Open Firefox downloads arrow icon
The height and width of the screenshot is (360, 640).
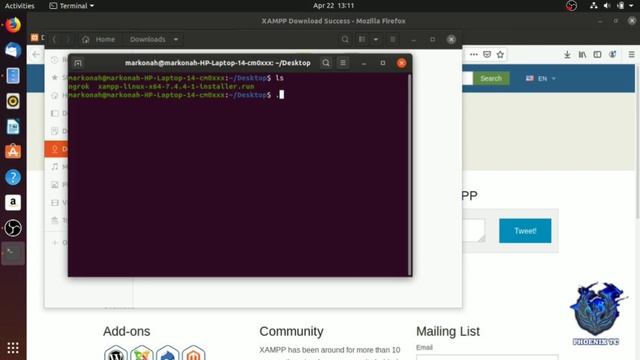pos(567,54)
